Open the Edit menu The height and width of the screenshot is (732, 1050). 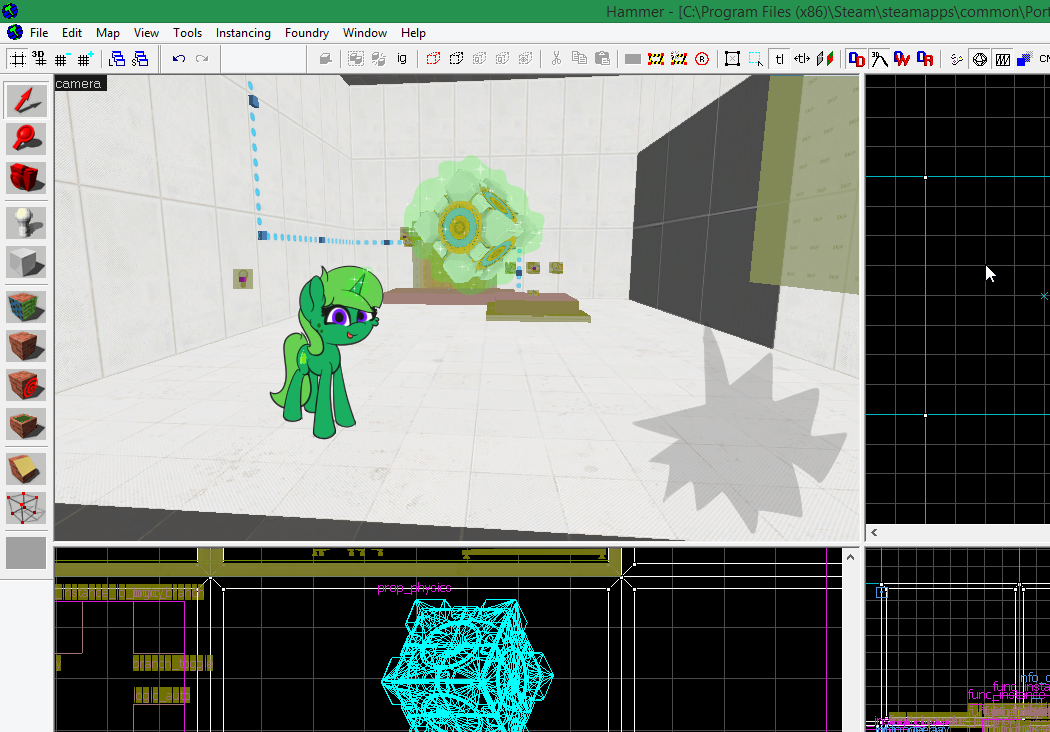coord(72,33)
